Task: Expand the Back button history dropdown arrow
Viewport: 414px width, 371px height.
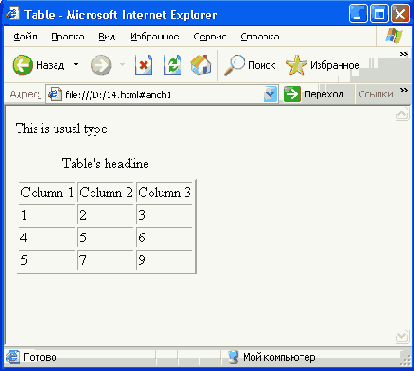Action: coord(76,64)
